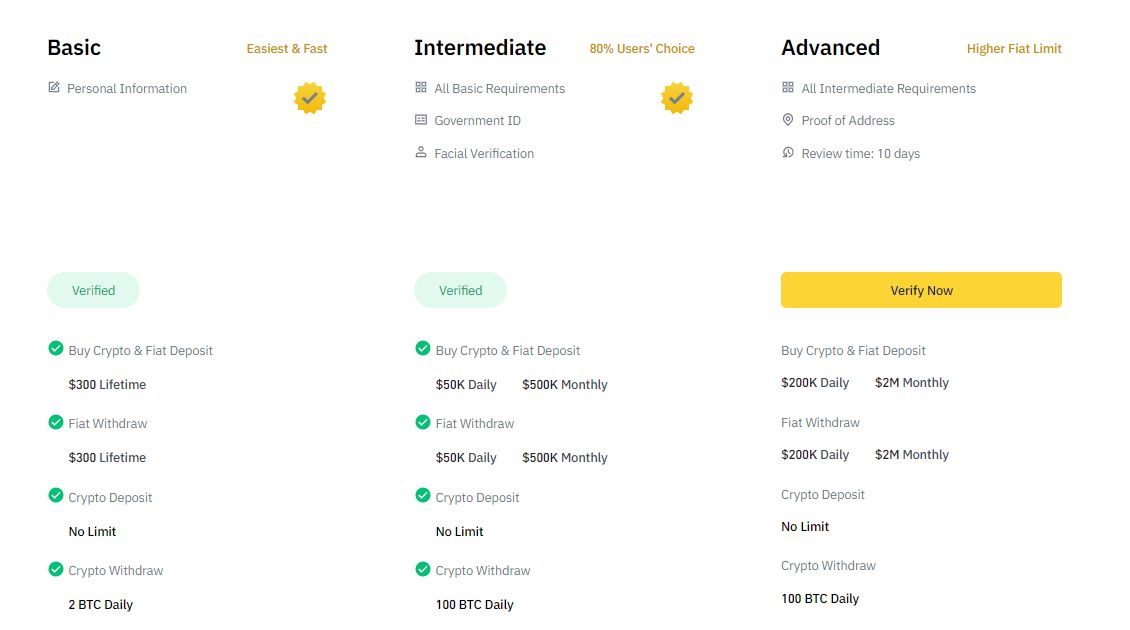This screenshot has height=630, width=1130.
Task: Click the Verify Now button
Action: (921, 290)
